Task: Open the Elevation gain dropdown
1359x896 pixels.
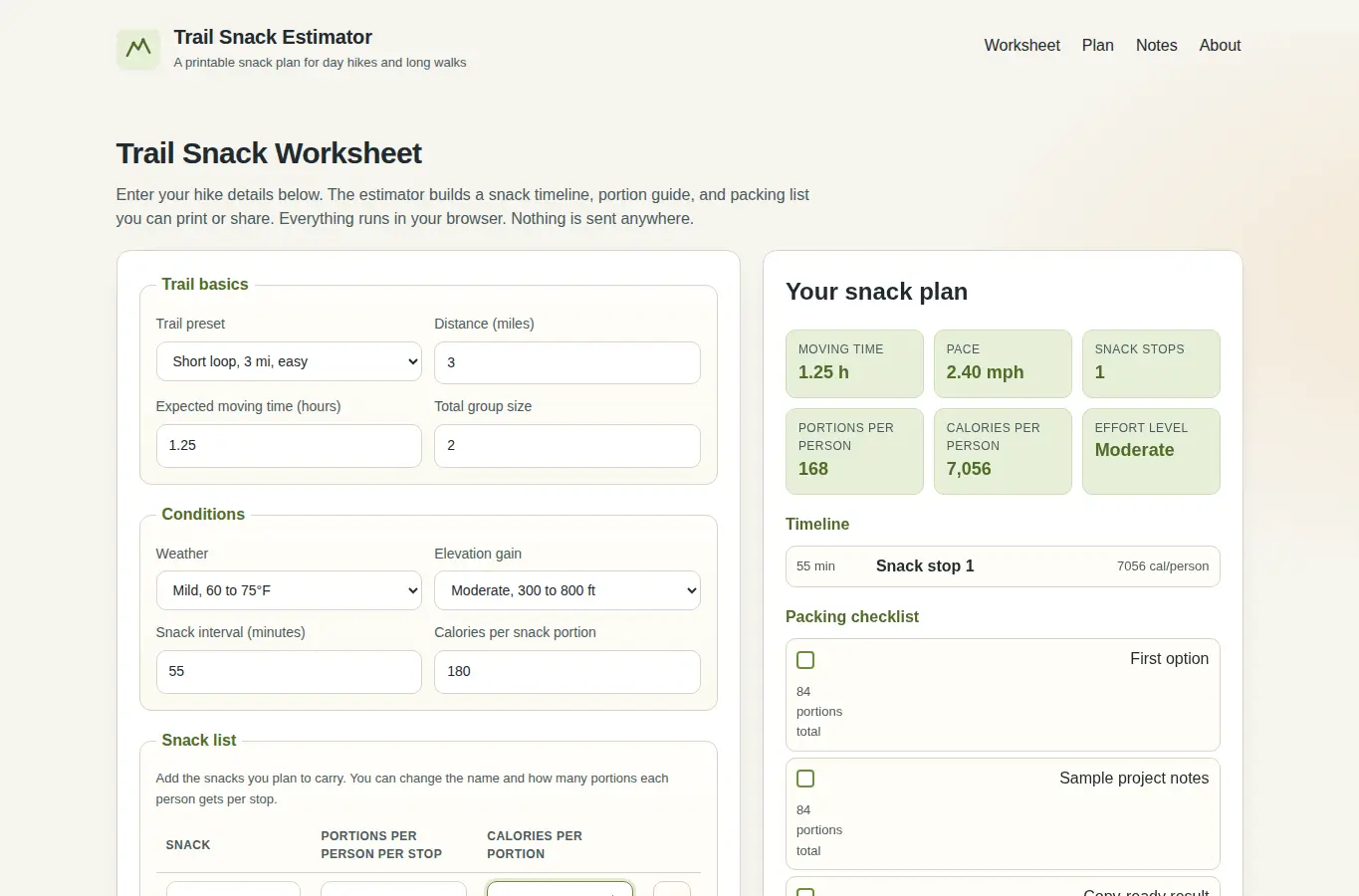Action: coord(566,590)
